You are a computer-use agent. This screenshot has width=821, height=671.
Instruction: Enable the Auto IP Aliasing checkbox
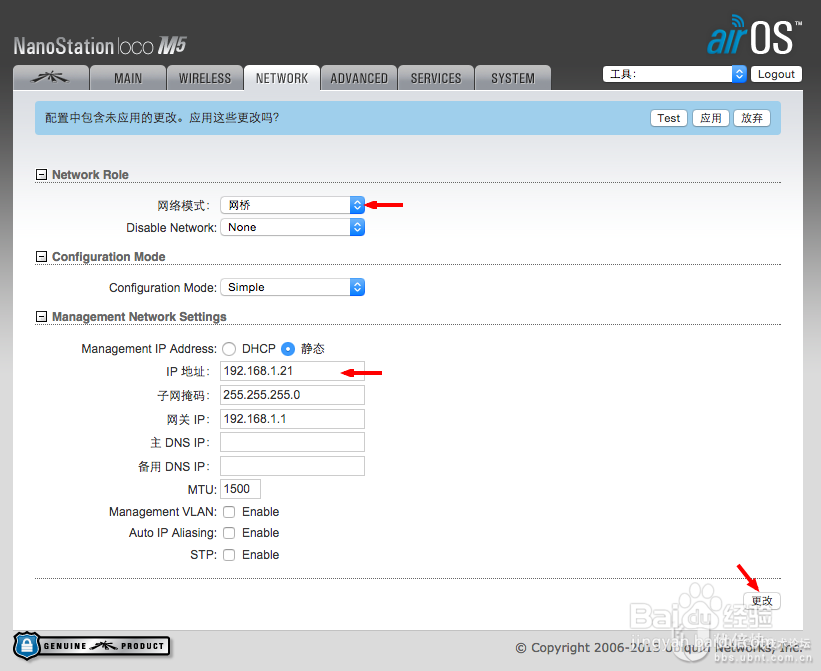[229, 533]
